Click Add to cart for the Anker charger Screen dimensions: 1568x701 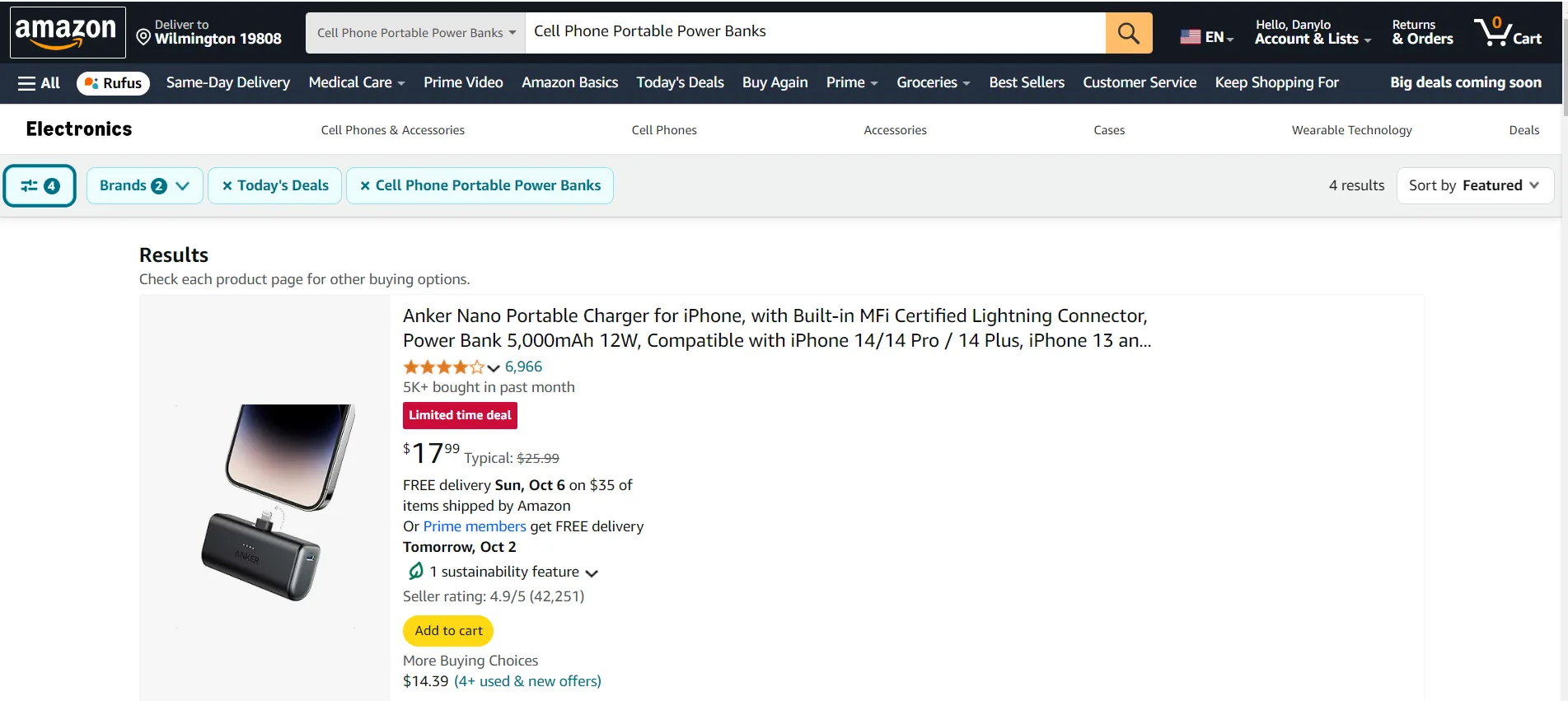[x=447, y=630]
